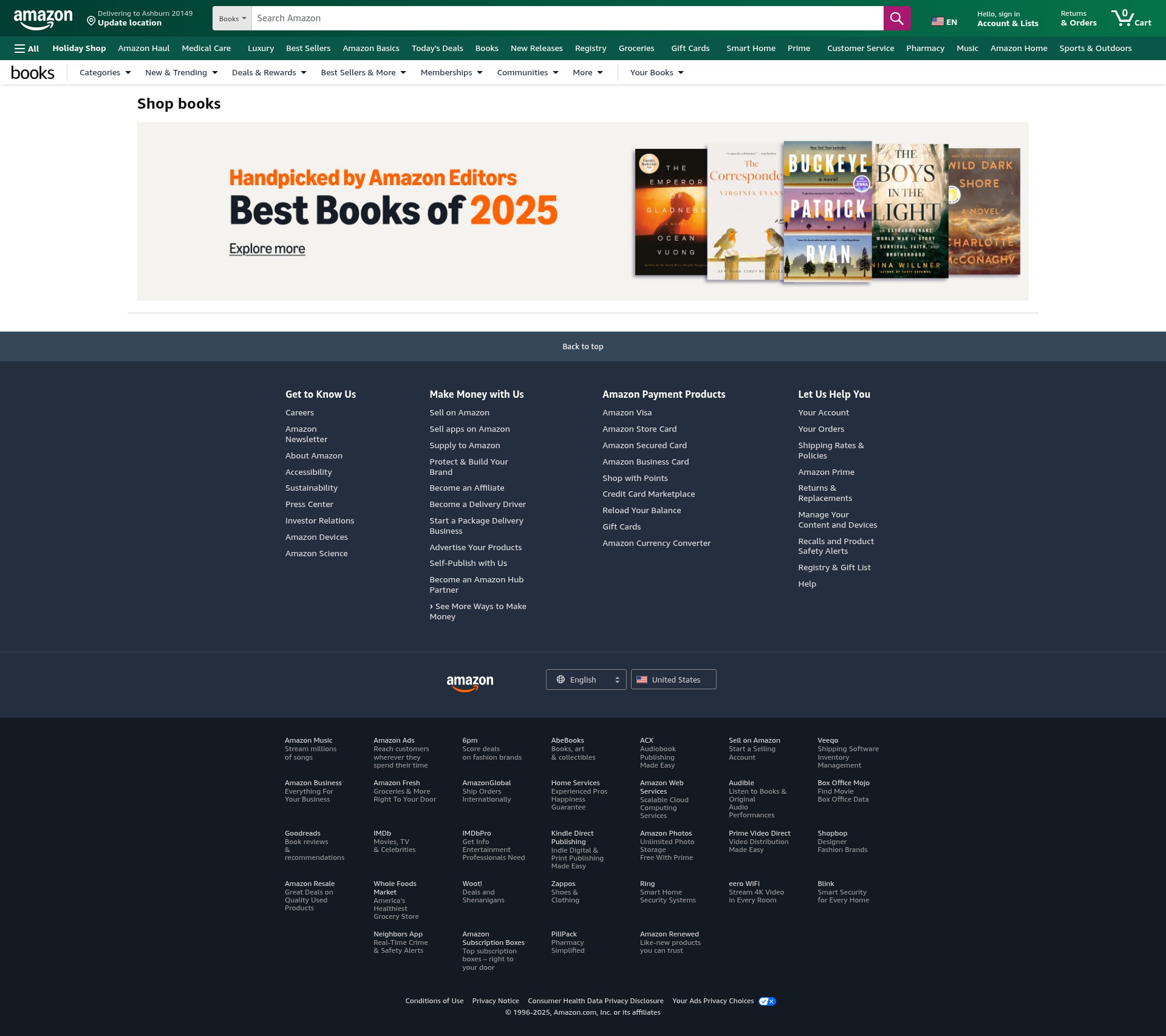Click Reload Your Balance link
Screen dimensions: 1166x1036
pos(642,511)
